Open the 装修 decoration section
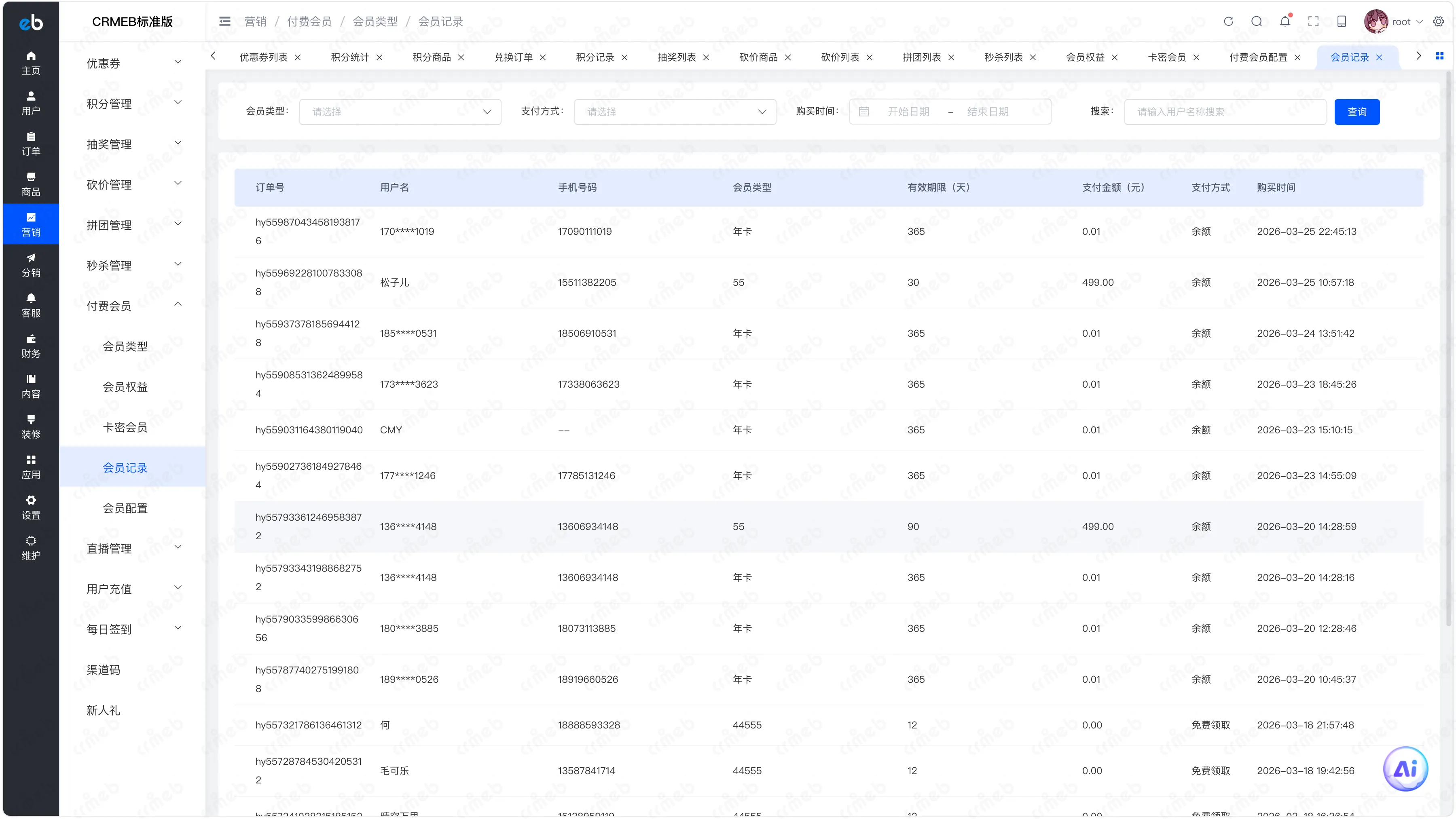The width and height of the screenshot is (1456, 819). [31, 426]
